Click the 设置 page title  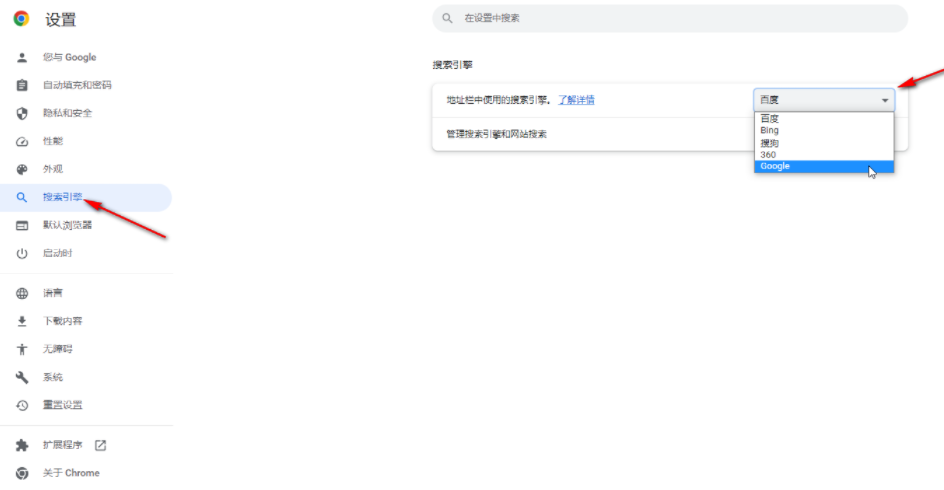[61, 20]
